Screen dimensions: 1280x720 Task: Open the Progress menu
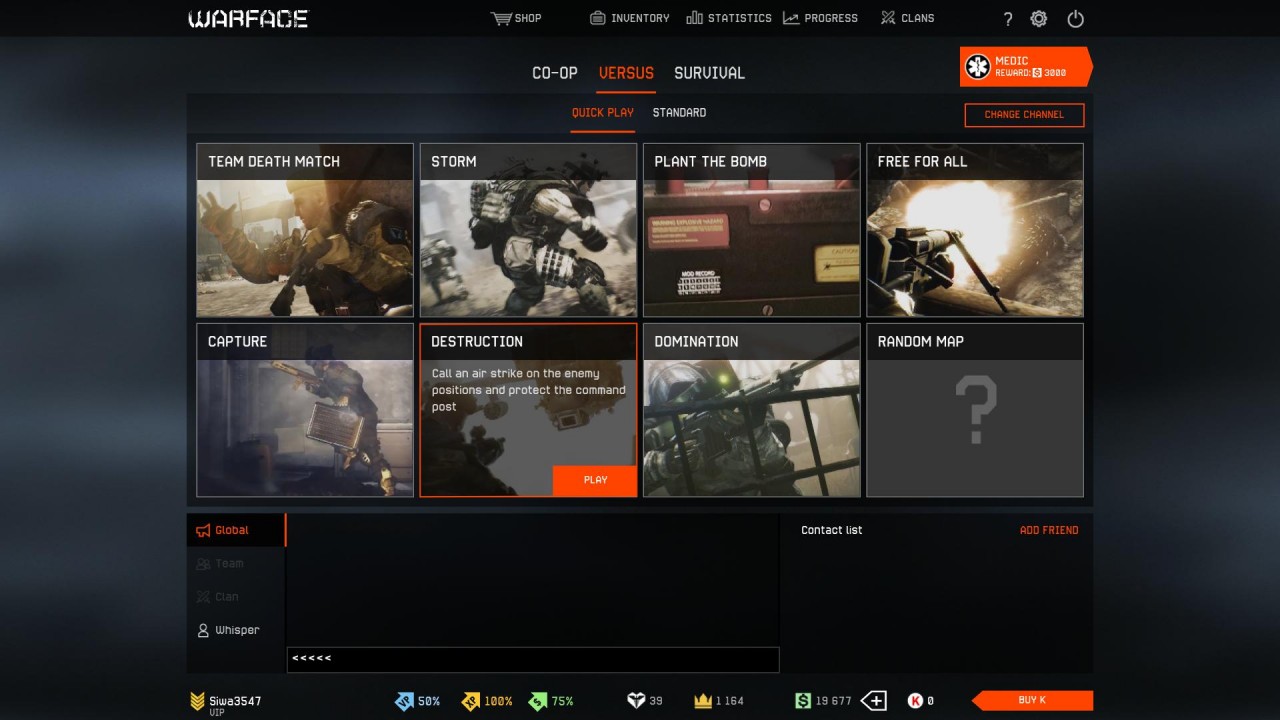pyautogui.click(x=820, y=18)
